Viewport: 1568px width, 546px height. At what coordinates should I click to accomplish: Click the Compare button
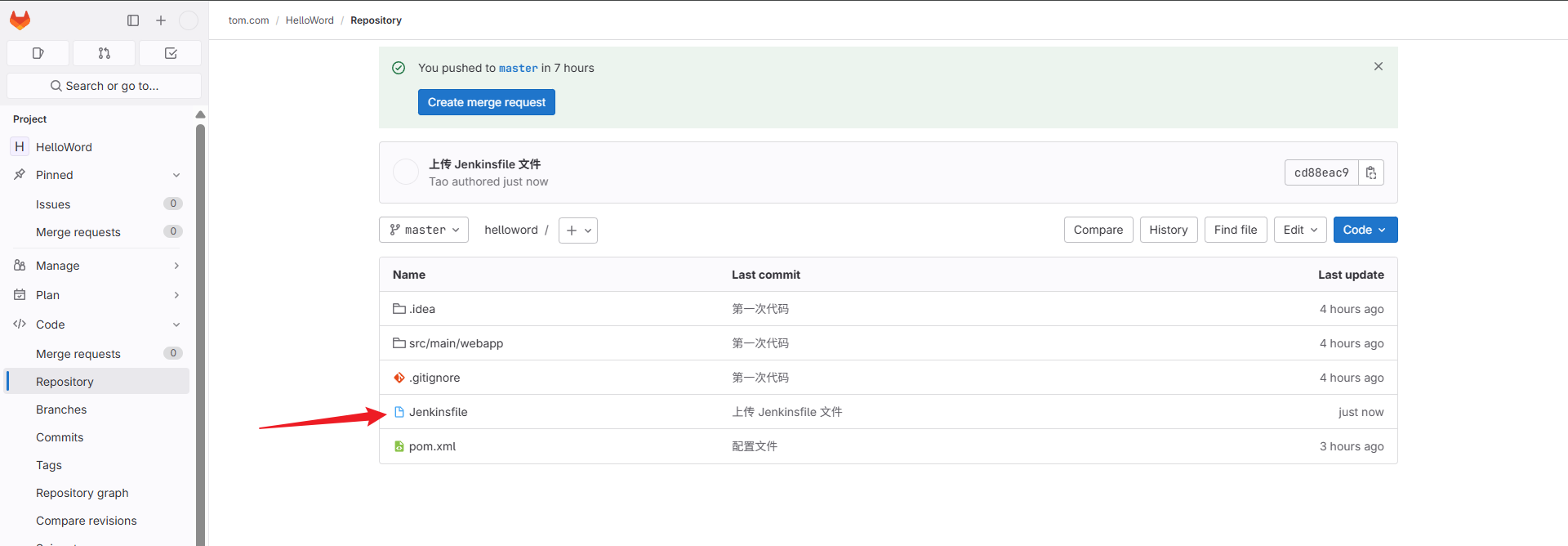[x=1098, y=230]
